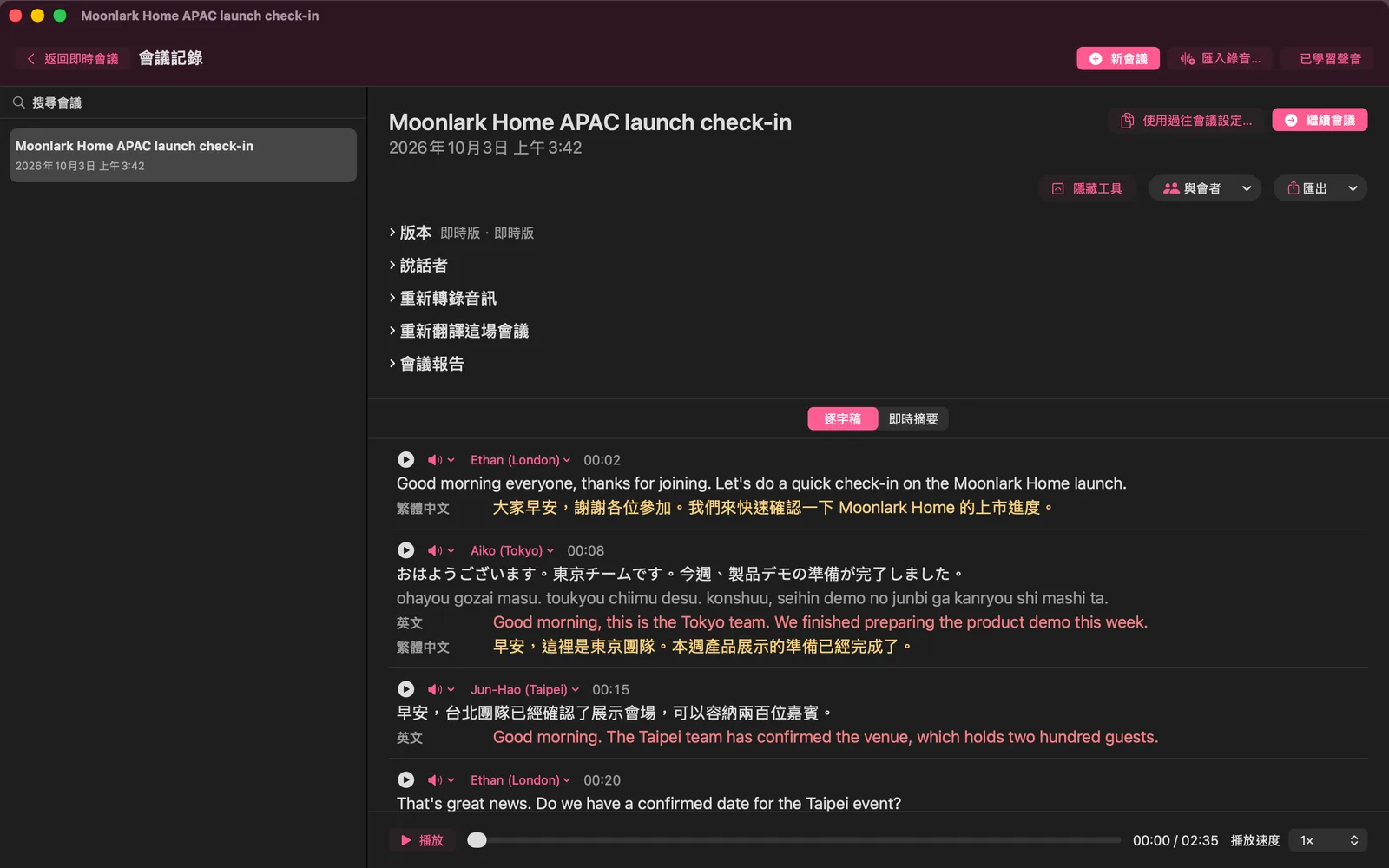This screenshot has width=1389, height=868.
Task: Open dropdown arrow next to 匯出
Action: tap(1353, 188)
